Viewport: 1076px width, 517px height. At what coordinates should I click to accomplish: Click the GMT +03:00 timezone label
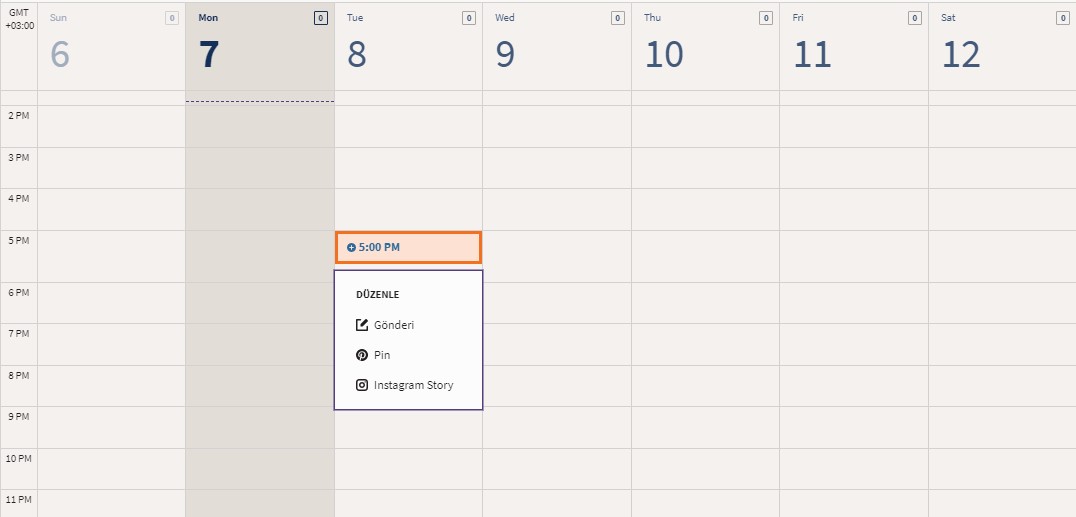pyautogui.click(x=19, y=19)
